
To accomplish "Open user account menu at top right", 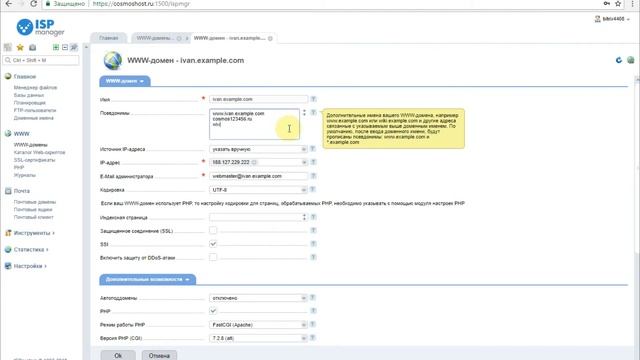I will coord(612,19).
